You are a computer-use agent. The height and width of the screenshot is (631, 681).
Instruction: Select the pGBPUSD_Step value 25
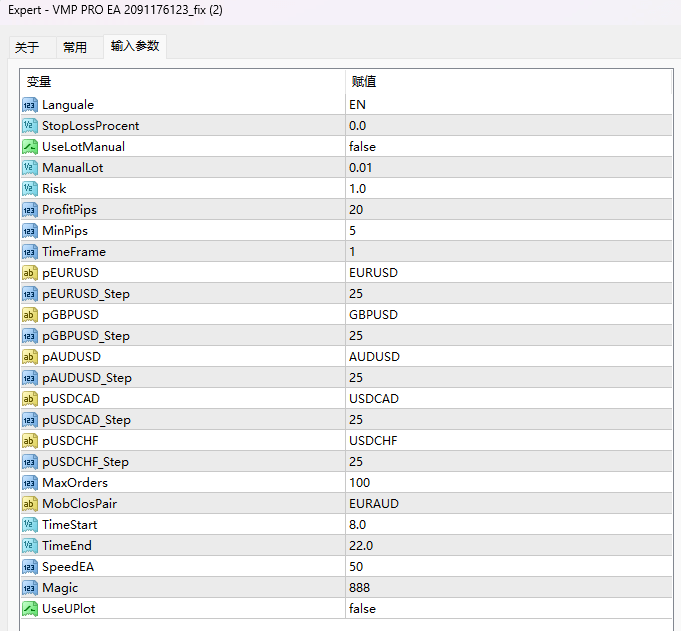tap(356, 336)
